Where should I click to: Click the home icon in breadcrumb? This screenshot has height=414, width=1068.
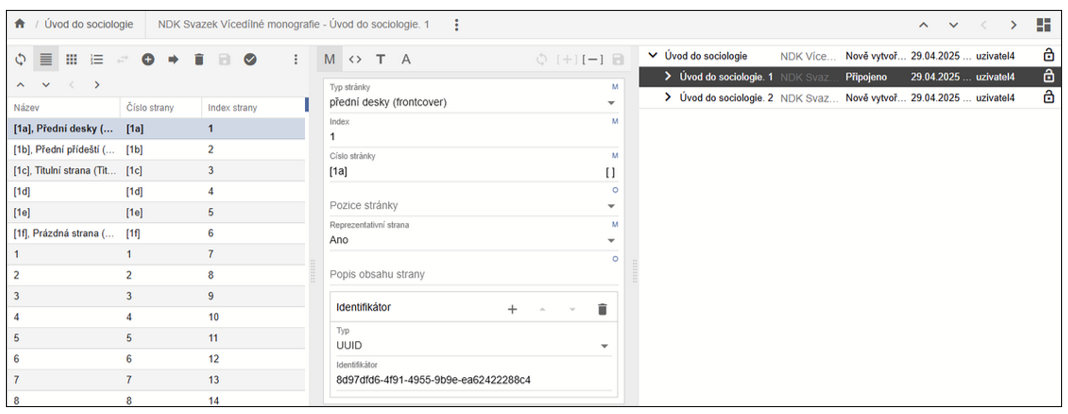click(x=19, y=24)
